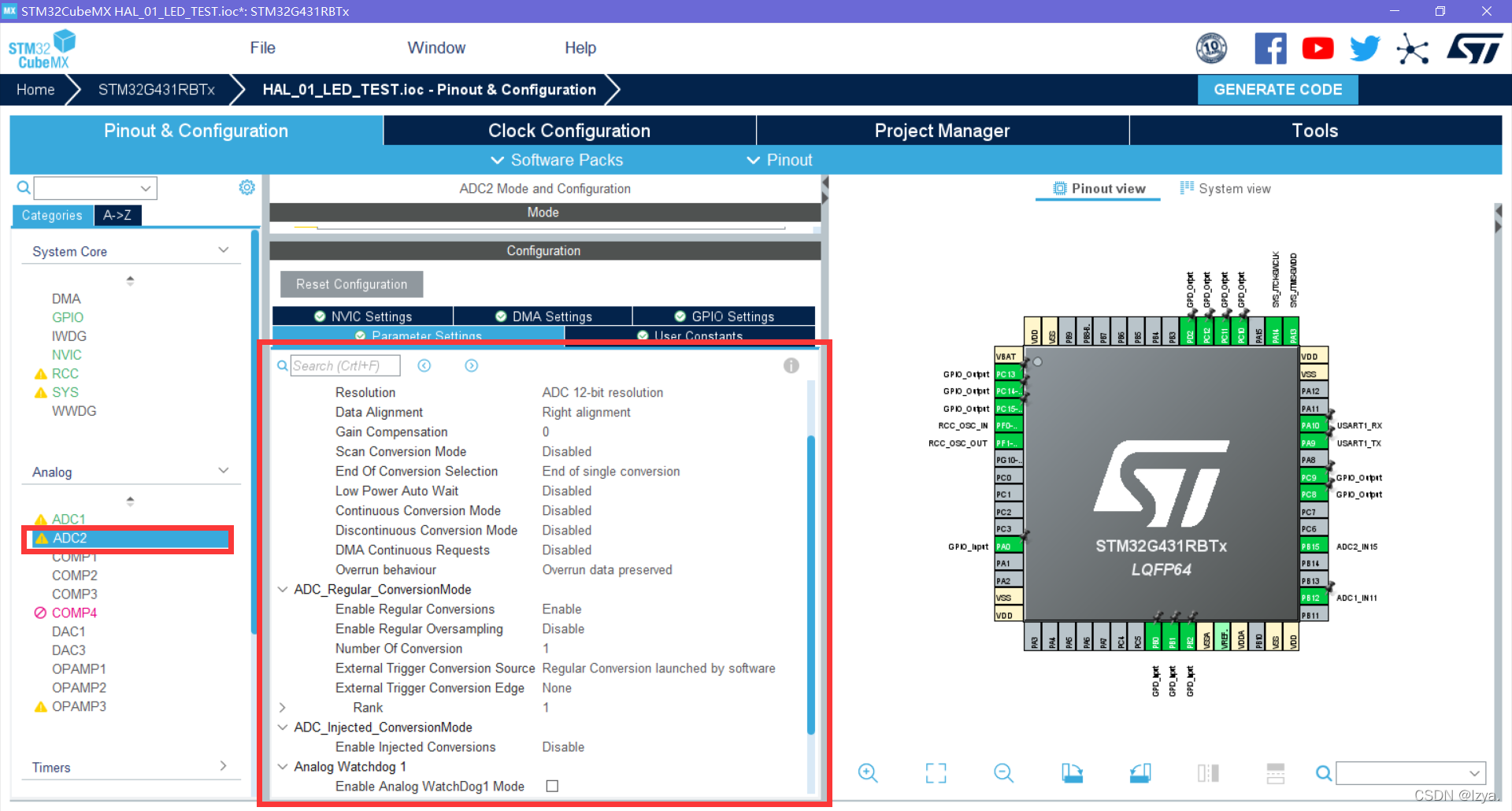Open GPIO Settings tab
This screenshot has height=811, width=1512.
tap(724, 317)
